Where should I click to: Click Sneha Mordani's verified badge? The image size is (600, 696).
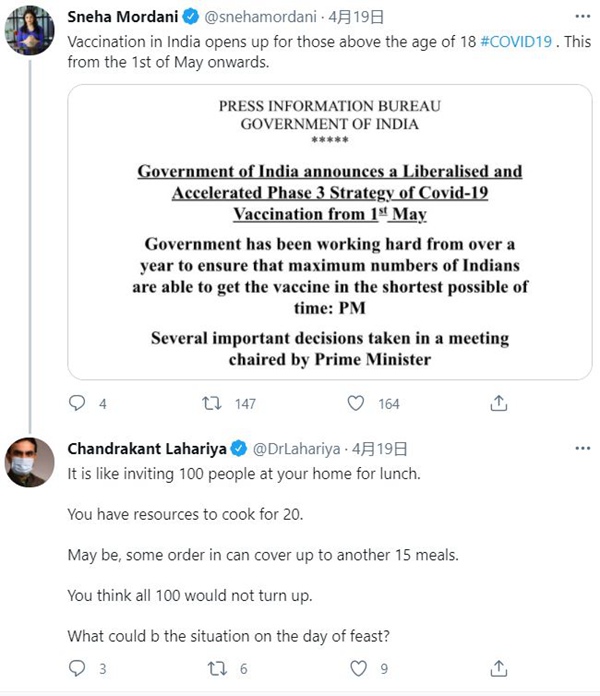tap(188, 17)
